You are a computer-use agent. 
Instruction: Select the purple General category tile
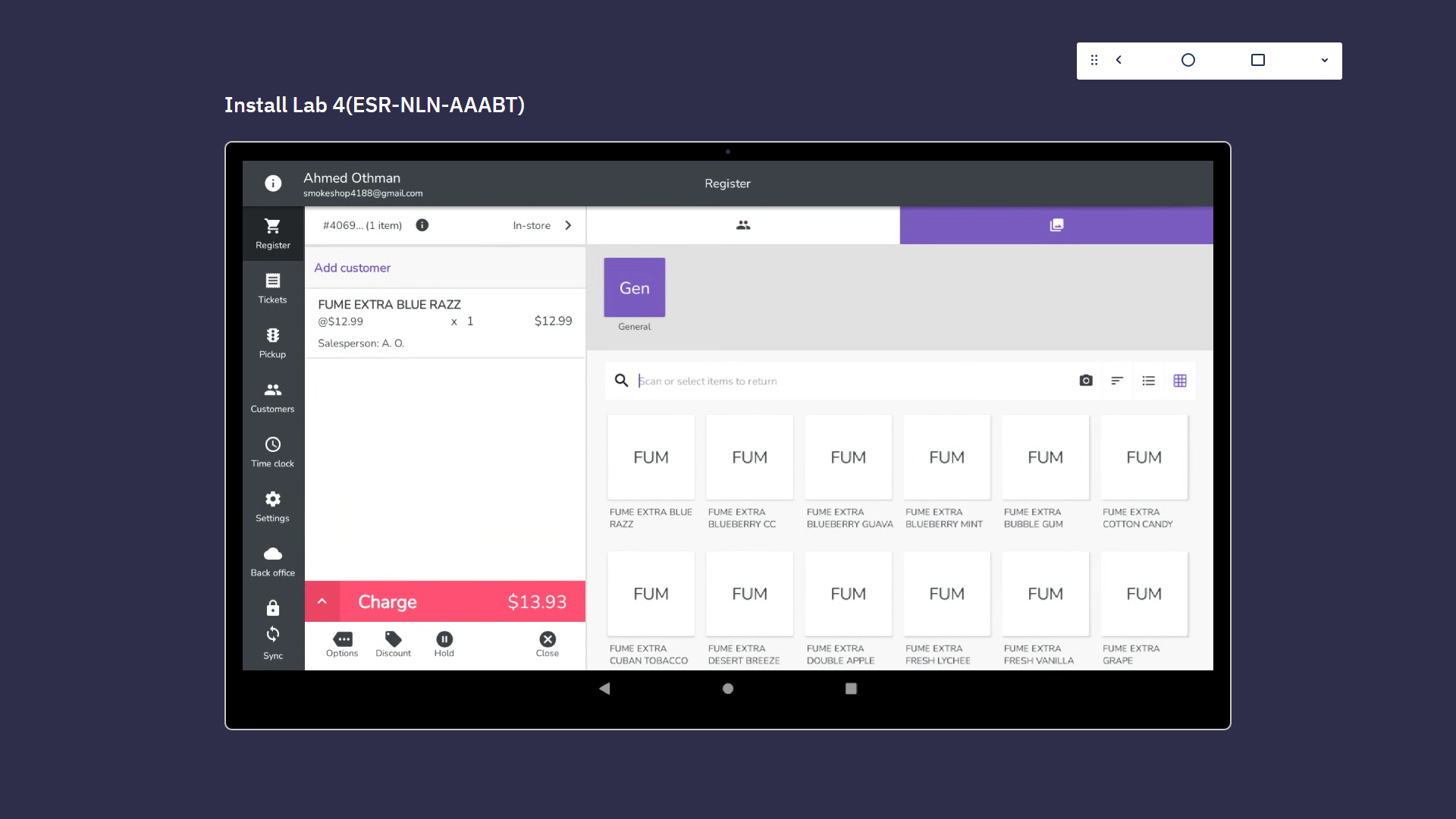point(634,287)
